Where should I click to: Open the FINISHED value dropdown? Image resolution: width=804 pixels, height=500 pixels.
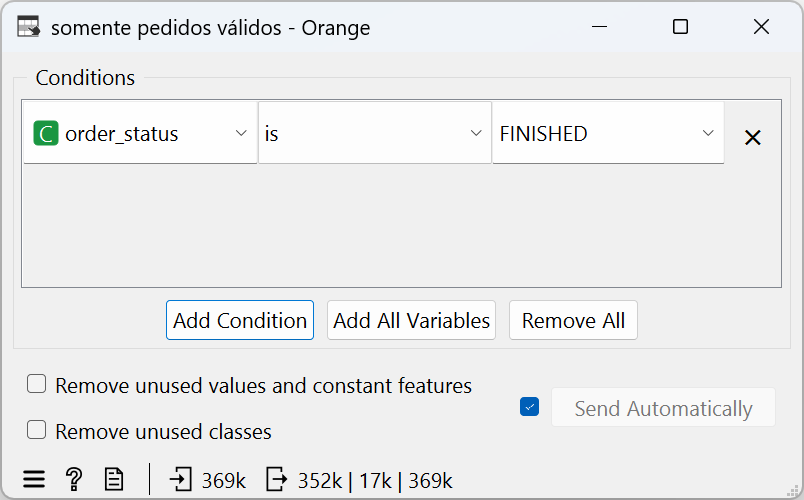pyautogui.click(x=608, y=133)
